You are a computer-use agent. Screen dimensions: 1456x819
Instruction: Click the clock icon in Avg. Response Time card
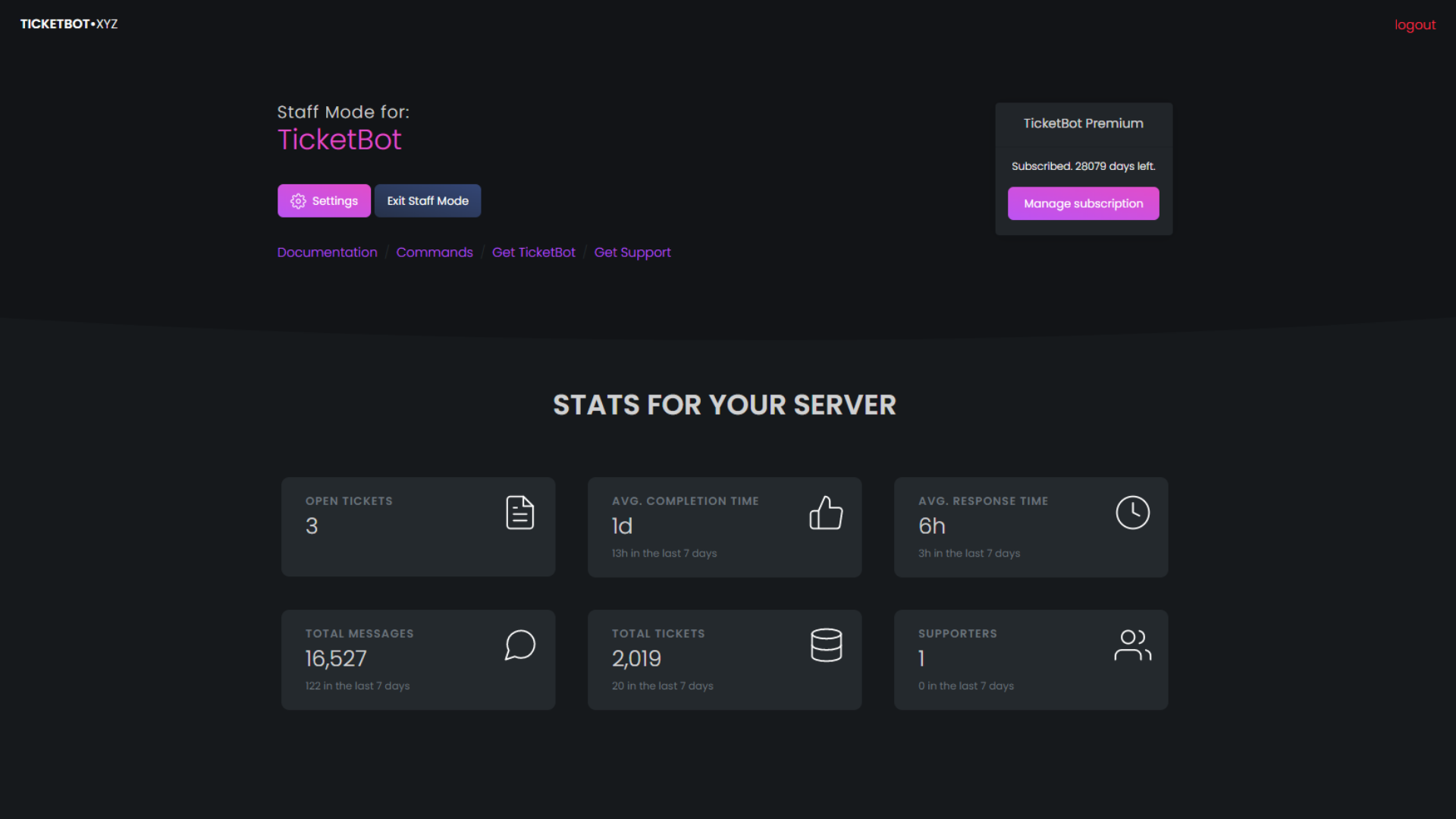(x=1132, y=513)
